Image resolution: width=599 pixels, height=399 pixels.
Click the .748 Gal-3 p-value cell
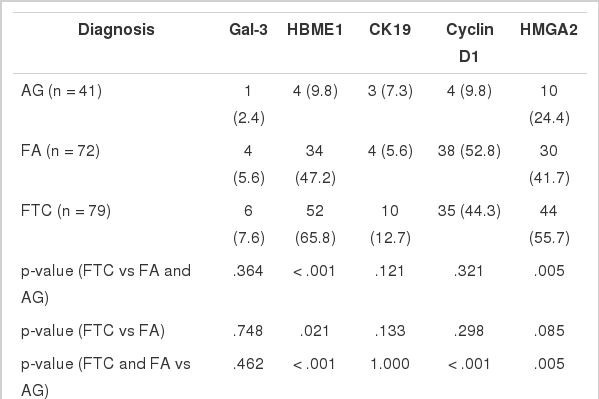pyautogui.click(x=248, y=331)
